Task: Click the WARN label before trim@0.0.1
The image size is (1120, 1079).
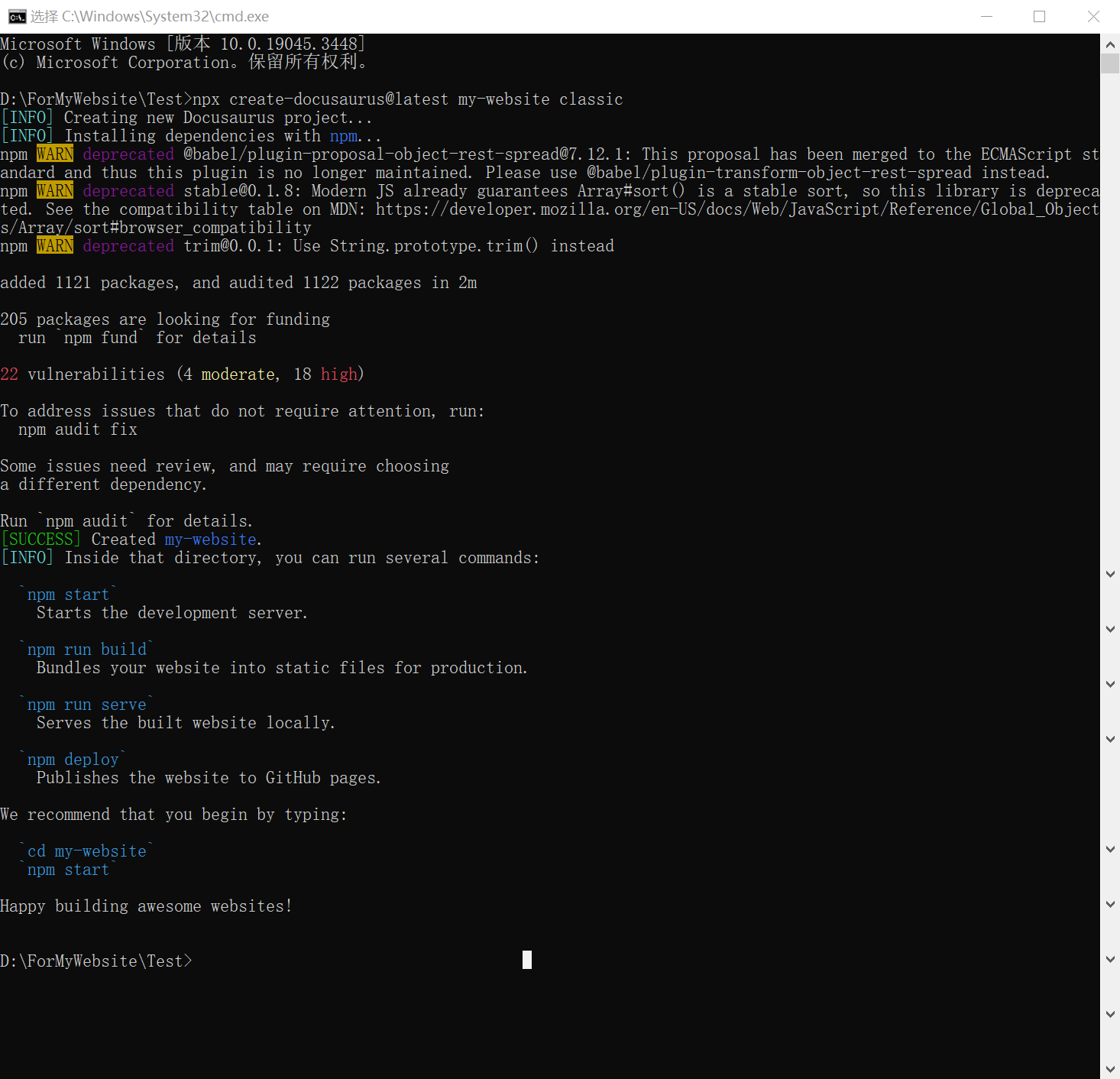Action: tap(55, 246)
